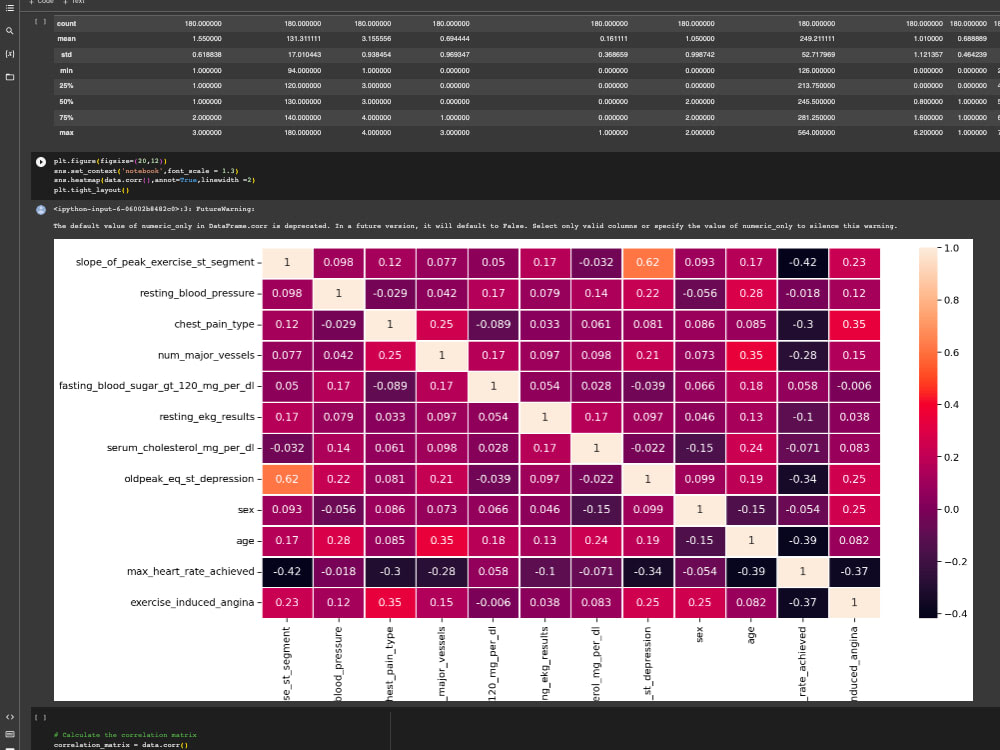
Task: Click the -0.4 tick on the colorbar
Action: [x=954, y=614]
